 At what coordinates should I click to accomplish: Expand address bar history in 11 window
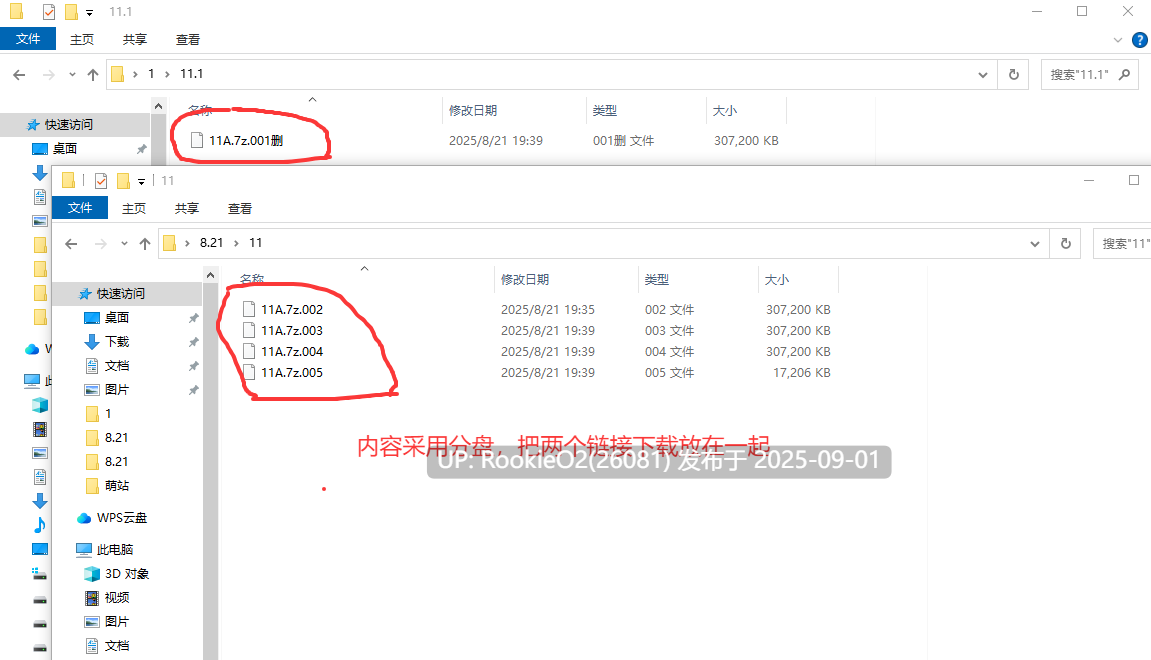click(1035, 244)
